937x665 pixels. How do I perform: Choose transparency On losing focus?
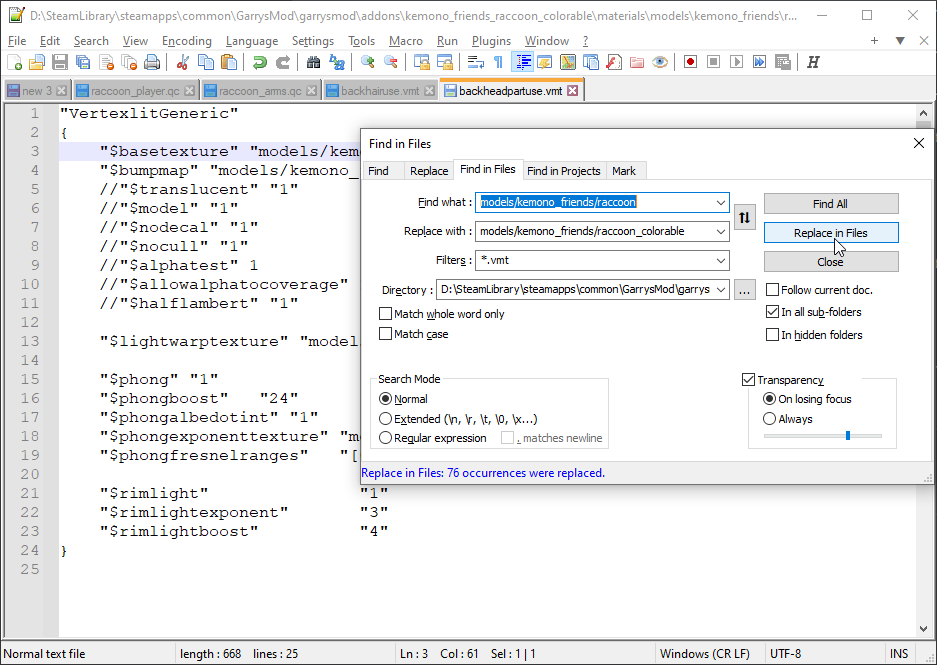pos(807,399)
